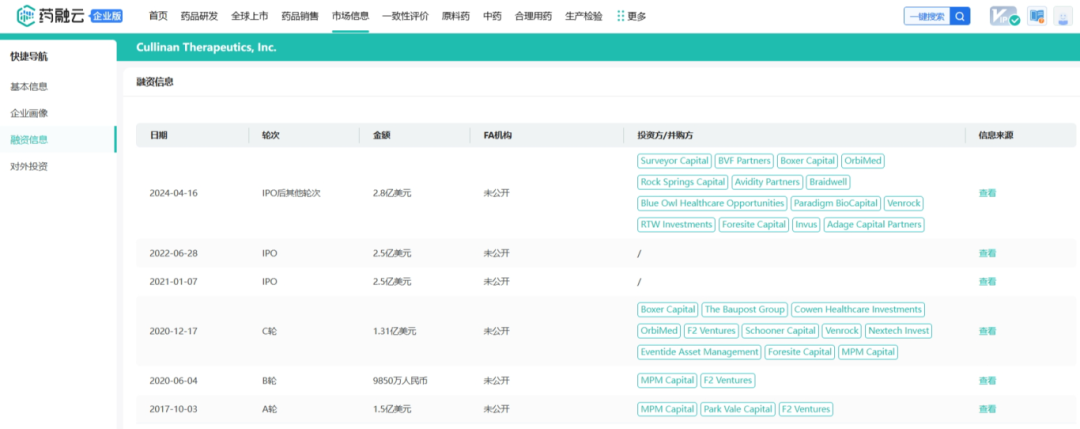The image size is (1080, 429).
Task: Select 市场信息 menu tab
Action: pyautogui.click(x=350, y=17)
